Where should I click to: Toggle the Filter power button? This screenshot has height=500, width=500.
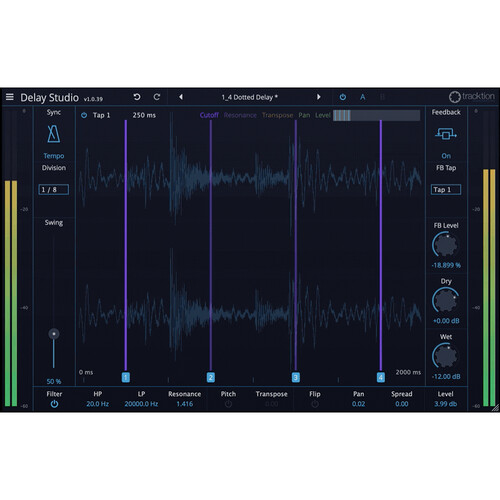pos(54,404)
